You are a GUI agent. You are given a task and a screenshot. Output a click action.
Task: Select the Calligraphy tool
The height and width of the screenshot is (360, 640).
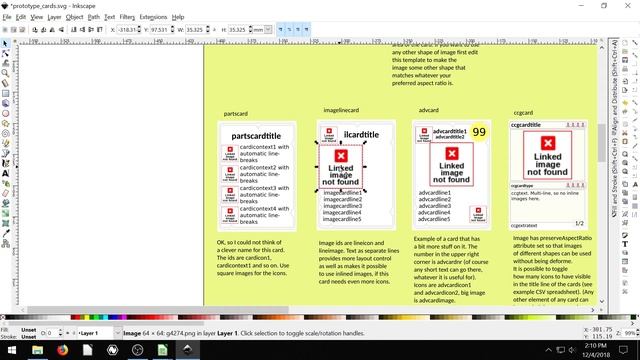[5, 163]
